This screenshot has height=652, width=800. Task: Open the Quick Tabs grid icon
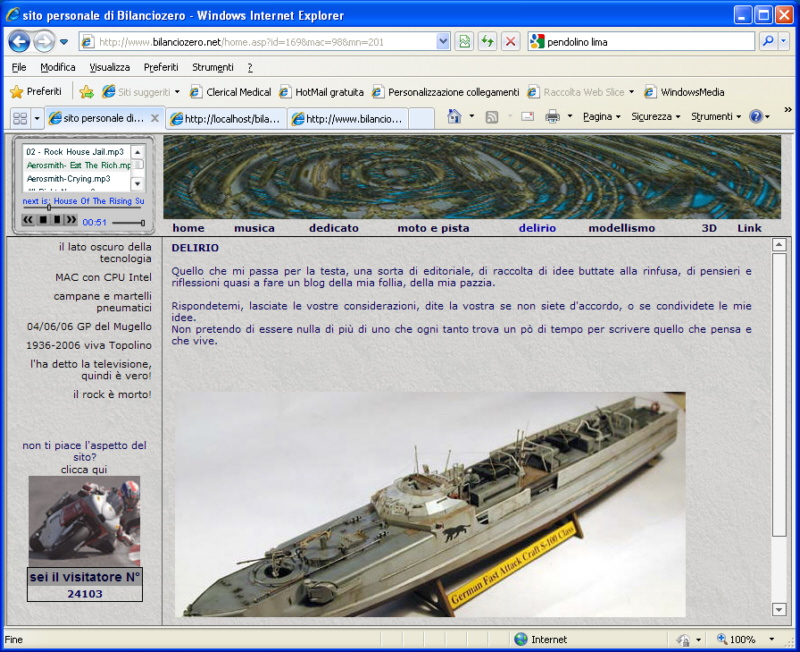[x=19, y=118]
